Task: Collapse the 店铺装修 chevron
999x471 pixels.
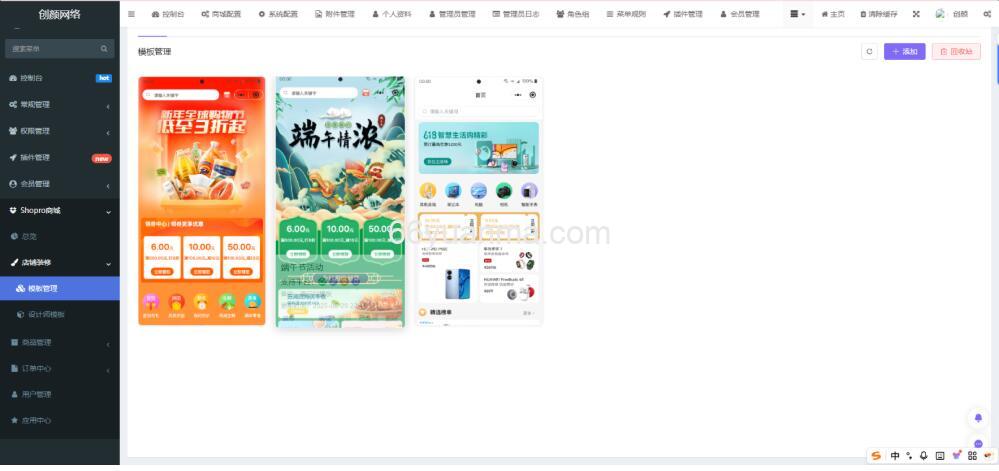Action: pyautogui.click(x=108, y=263)
